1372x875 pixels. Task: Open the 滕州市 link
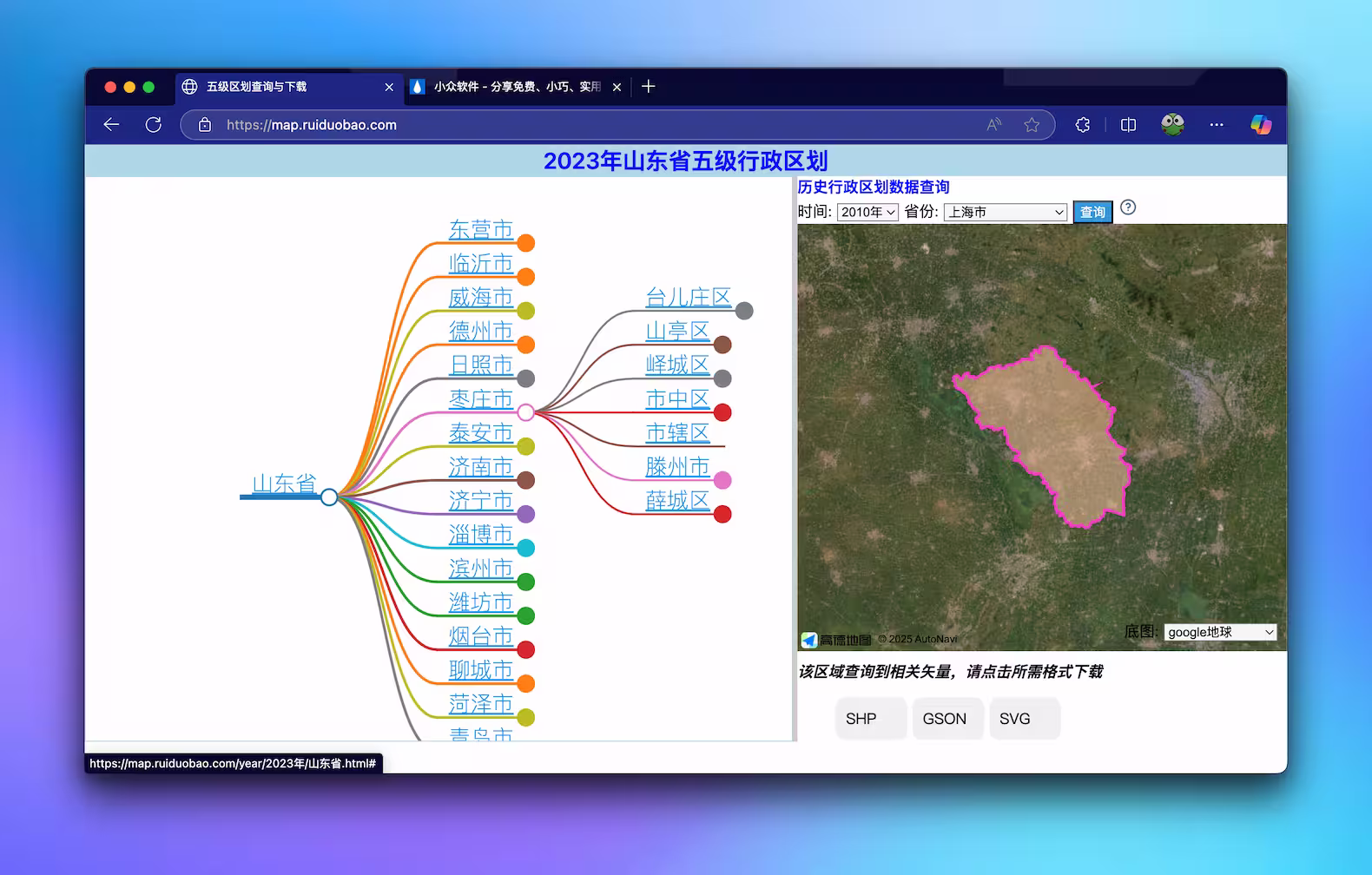tap(677, 466)
